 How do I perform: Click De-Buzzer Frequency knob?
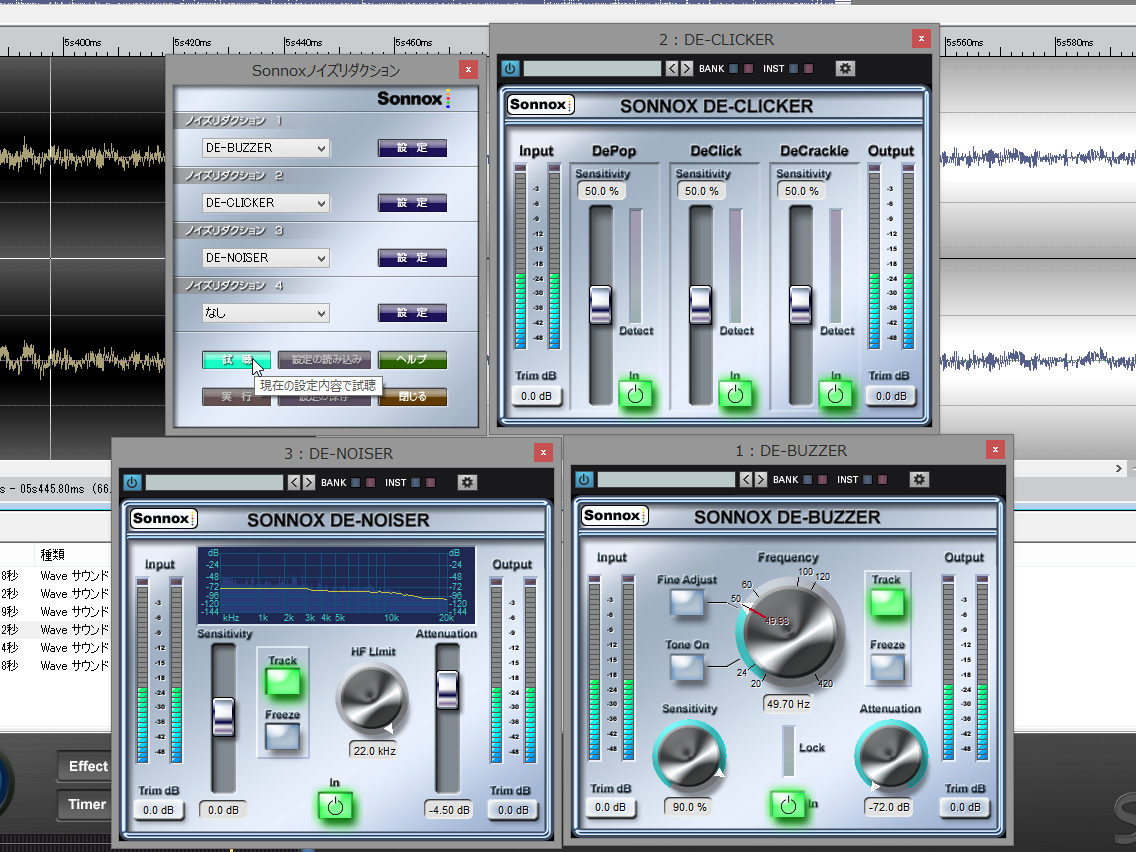(791, 632)
